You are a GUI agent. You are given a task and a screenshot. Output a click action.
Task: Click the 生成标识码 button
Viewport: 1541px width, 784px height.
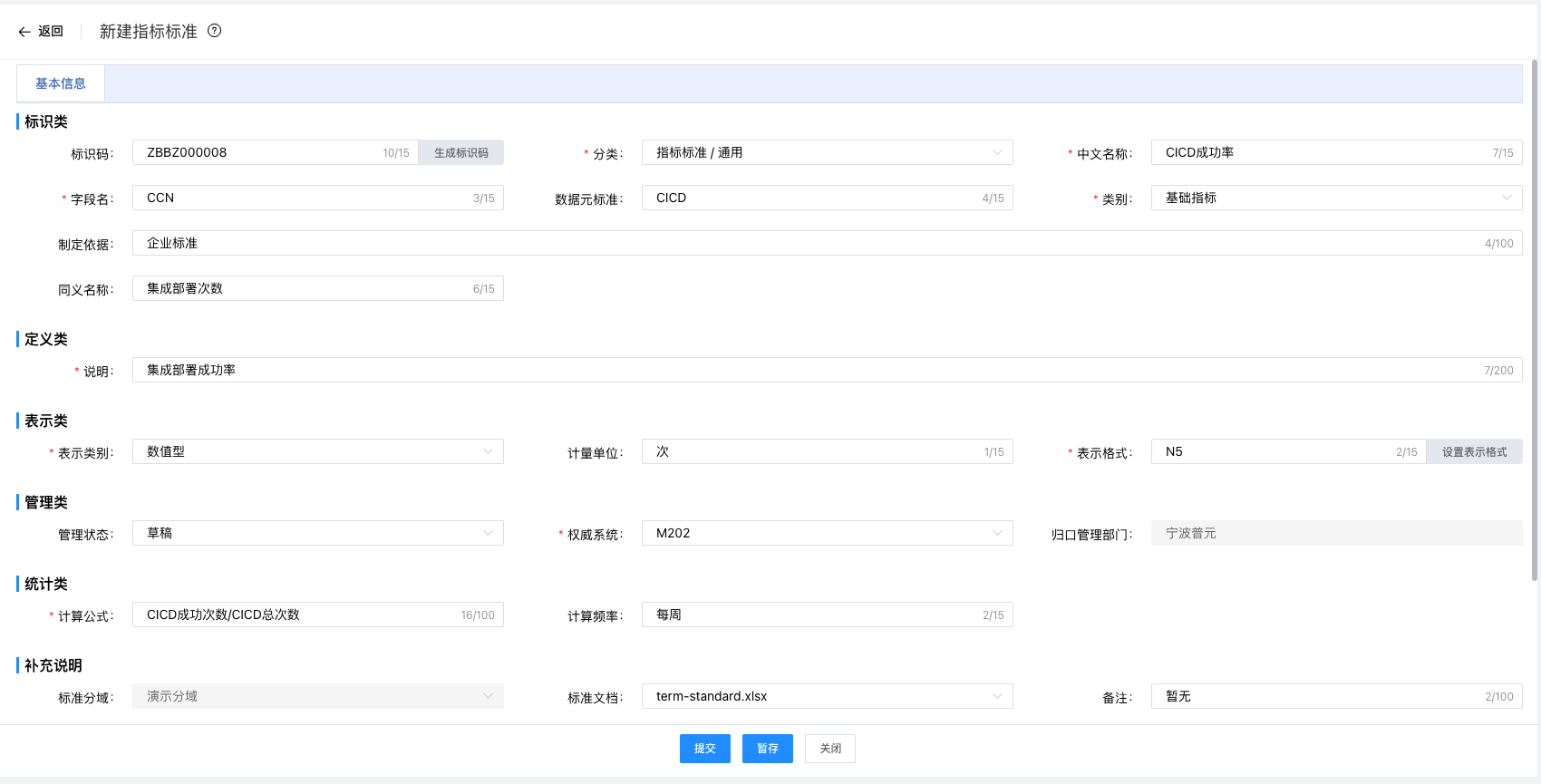(x=460, y=152)
